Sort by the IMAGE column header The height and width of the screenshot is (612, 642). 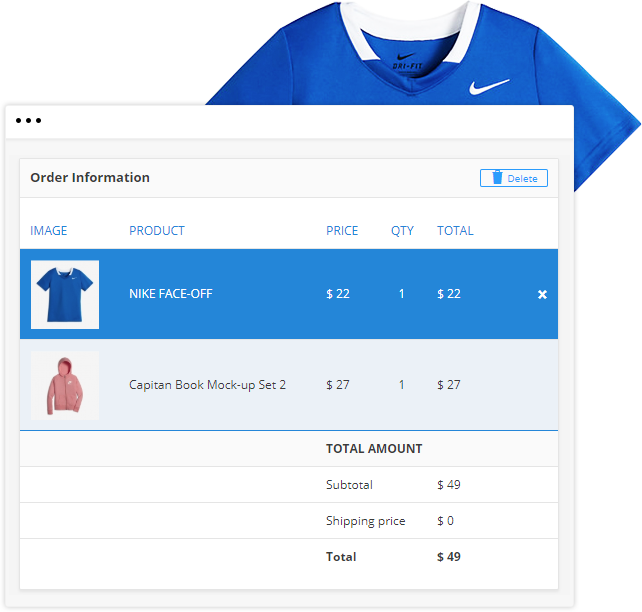click(48, 230)
